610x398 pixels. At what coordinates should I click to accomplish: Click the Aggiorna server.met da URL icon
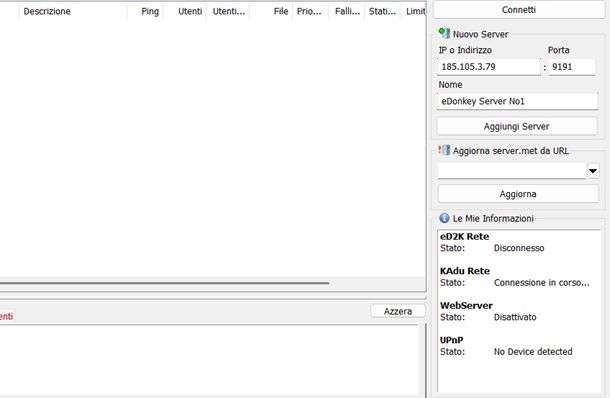[444, 150]
